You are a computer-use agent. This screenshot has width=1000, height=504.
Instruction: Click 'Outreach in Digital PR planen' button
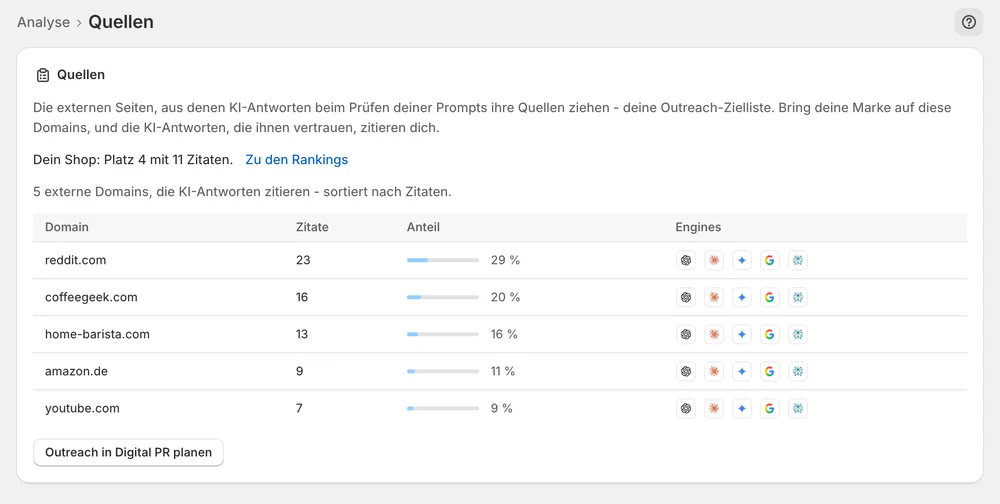[128, 452]
